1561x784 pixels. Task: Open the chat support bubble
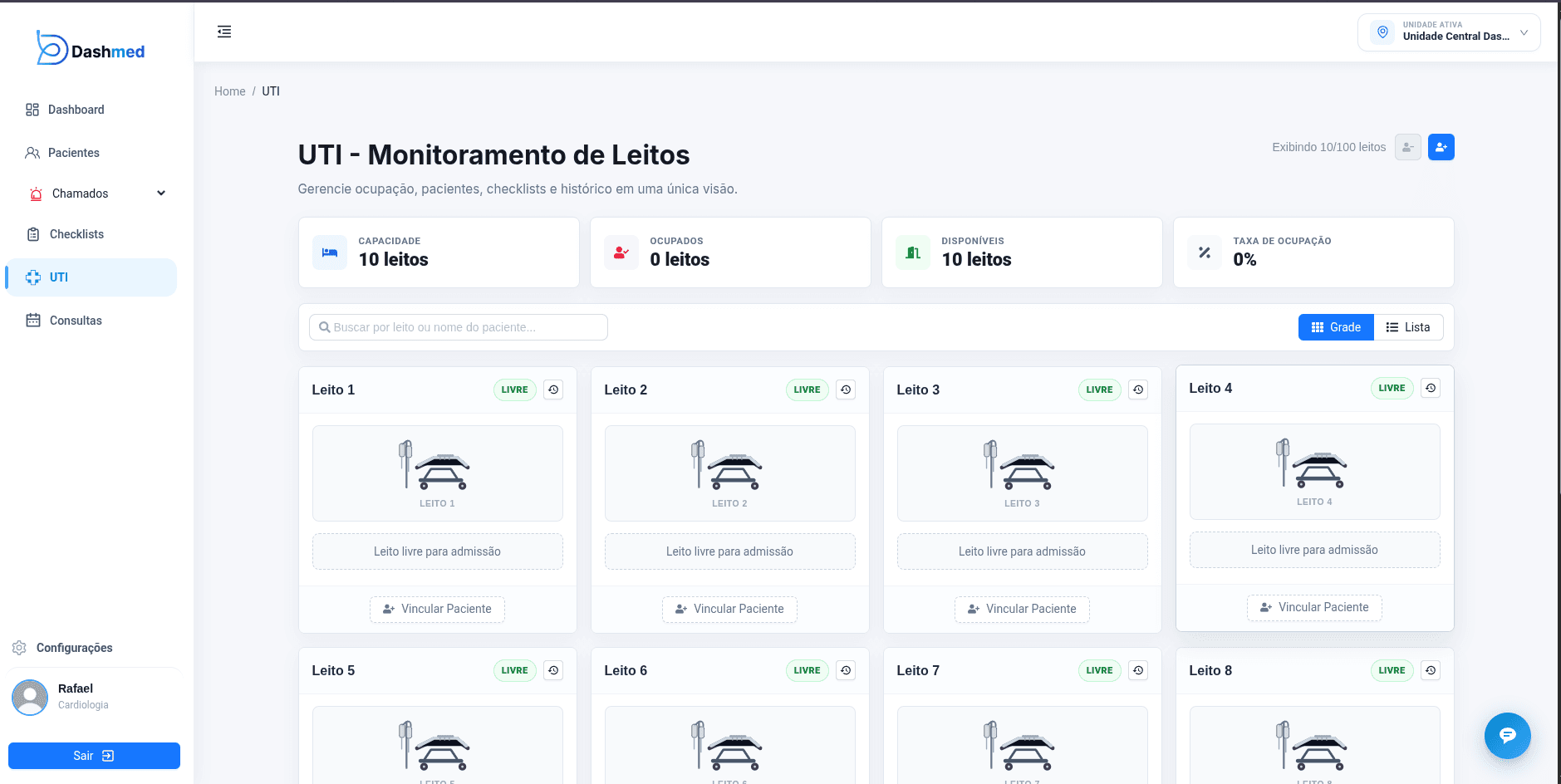click(x=1507, y=736)
